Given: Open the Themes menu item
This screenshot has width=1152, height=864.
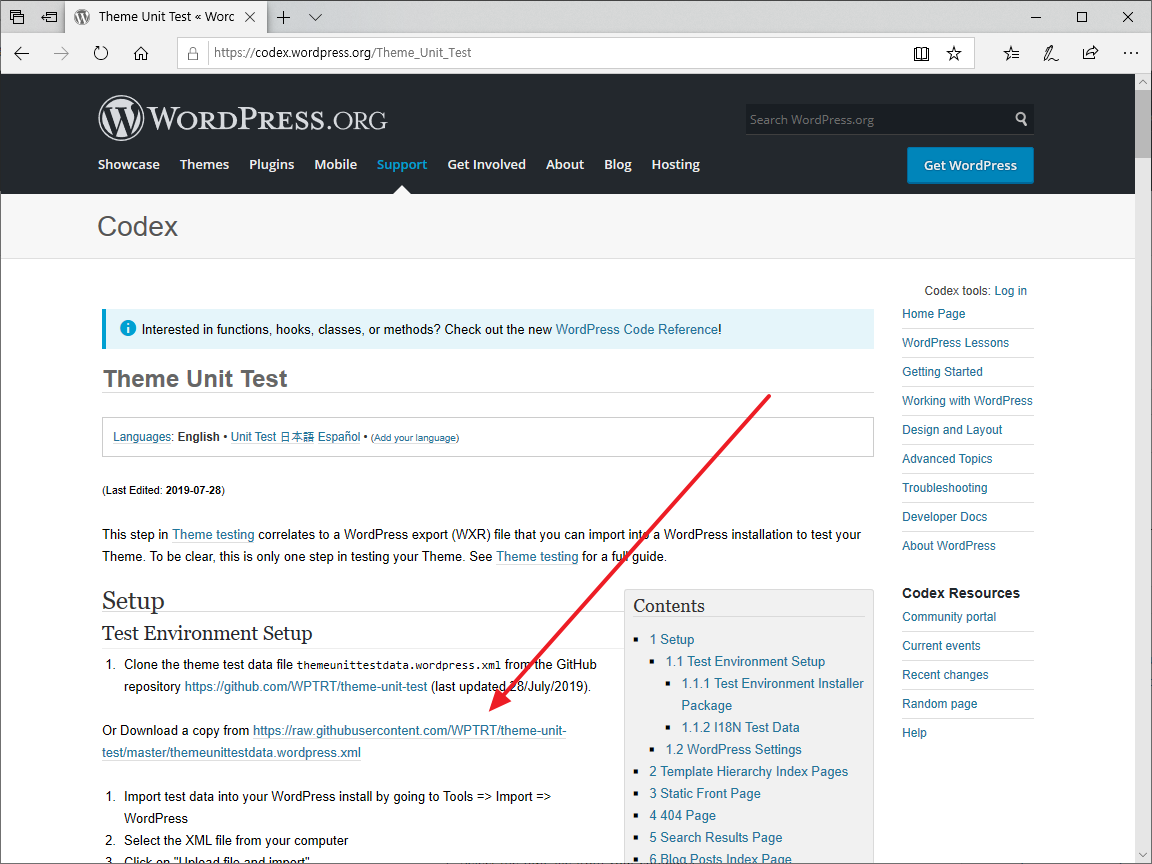Looking at the screenshot, I should (x=204, y=165).
